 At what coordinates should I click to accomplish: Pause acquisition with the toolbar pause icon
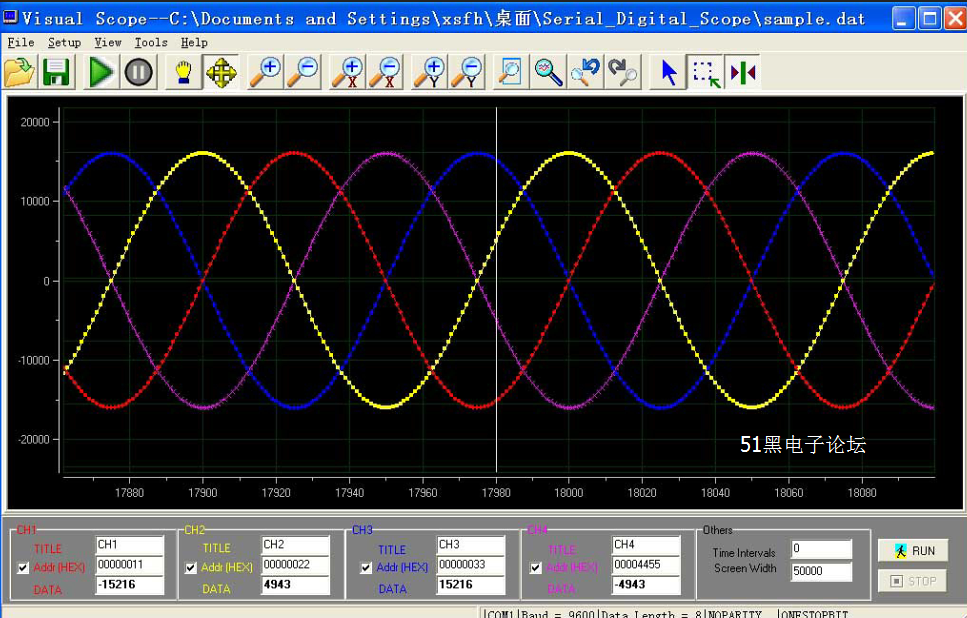tap(139, 72)
